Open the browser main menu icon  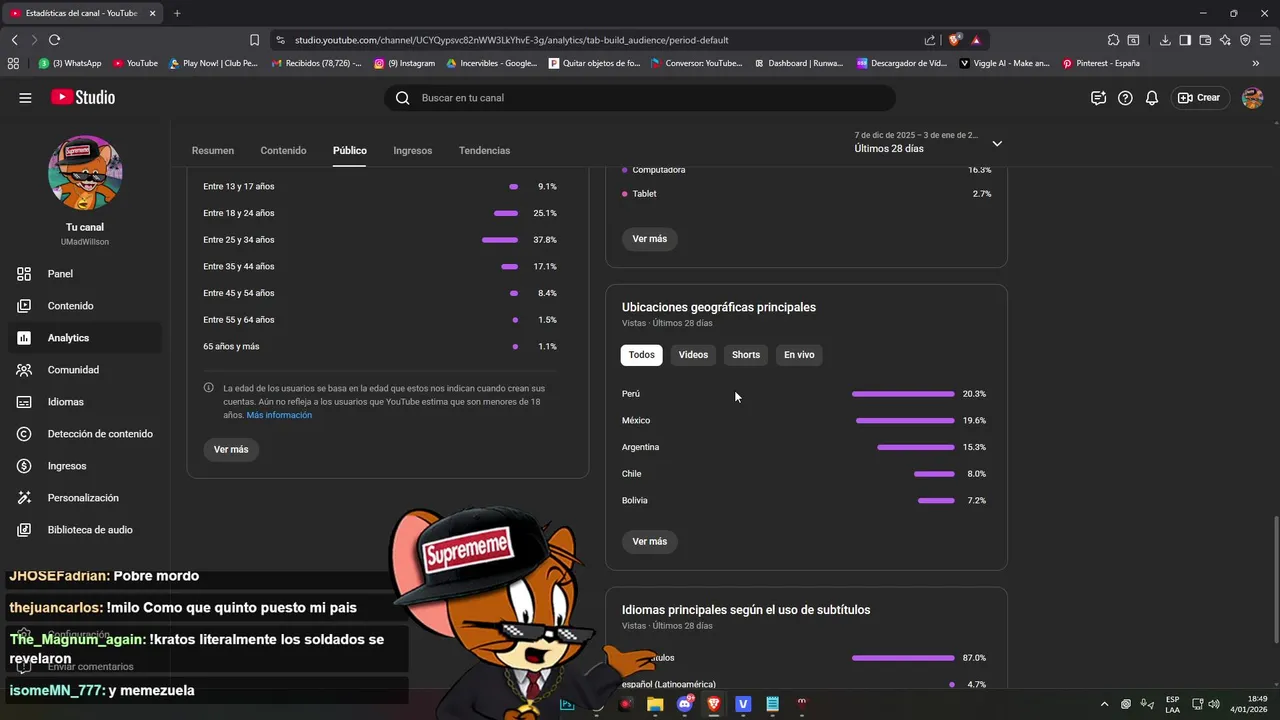[x=1265, y=40]
